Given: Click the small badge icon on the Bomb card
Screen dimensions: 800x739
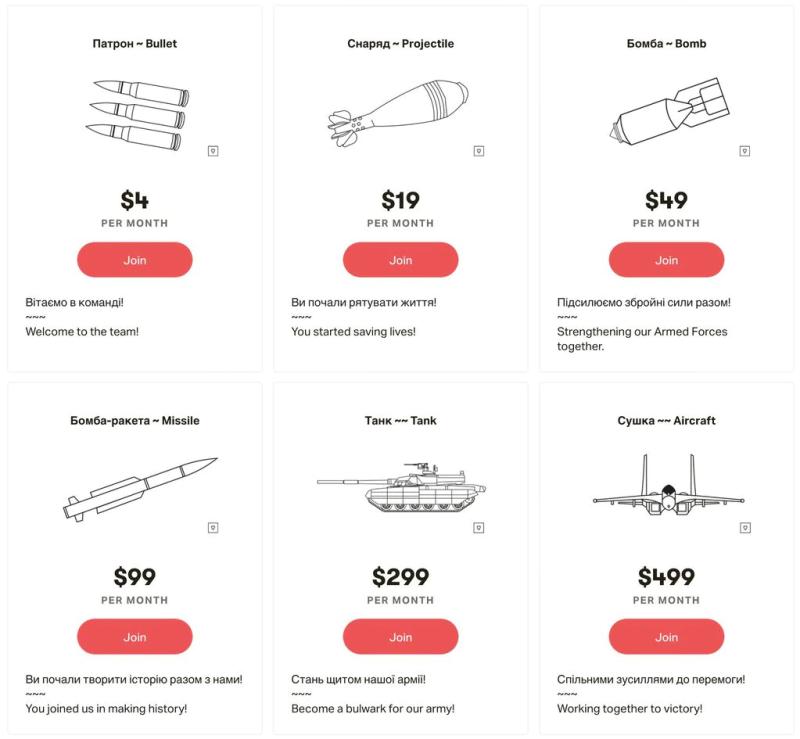Looking at the screenshot, I should [745, 151].
